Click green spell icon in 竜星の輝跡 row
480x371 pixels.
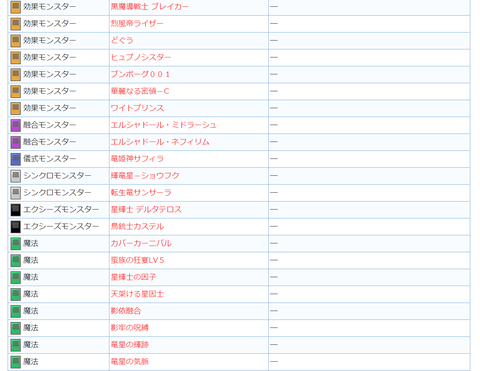(x=15, y=345)
